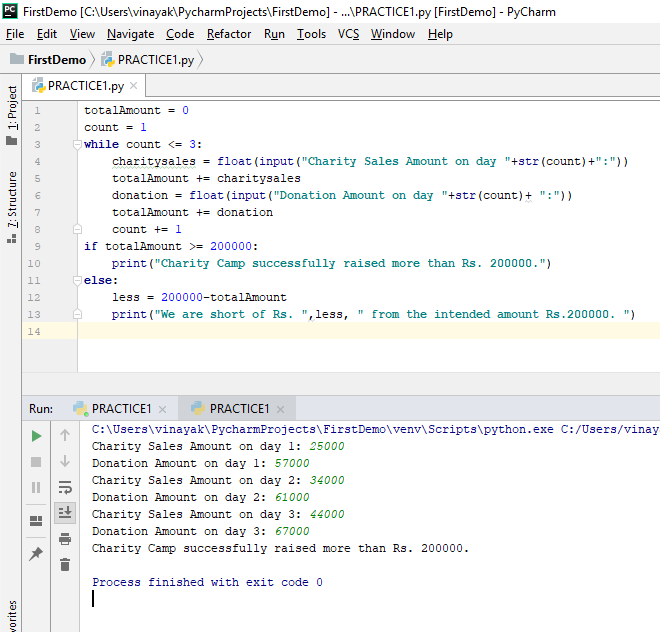Click the 'Run:' panel label

point(41,409)
